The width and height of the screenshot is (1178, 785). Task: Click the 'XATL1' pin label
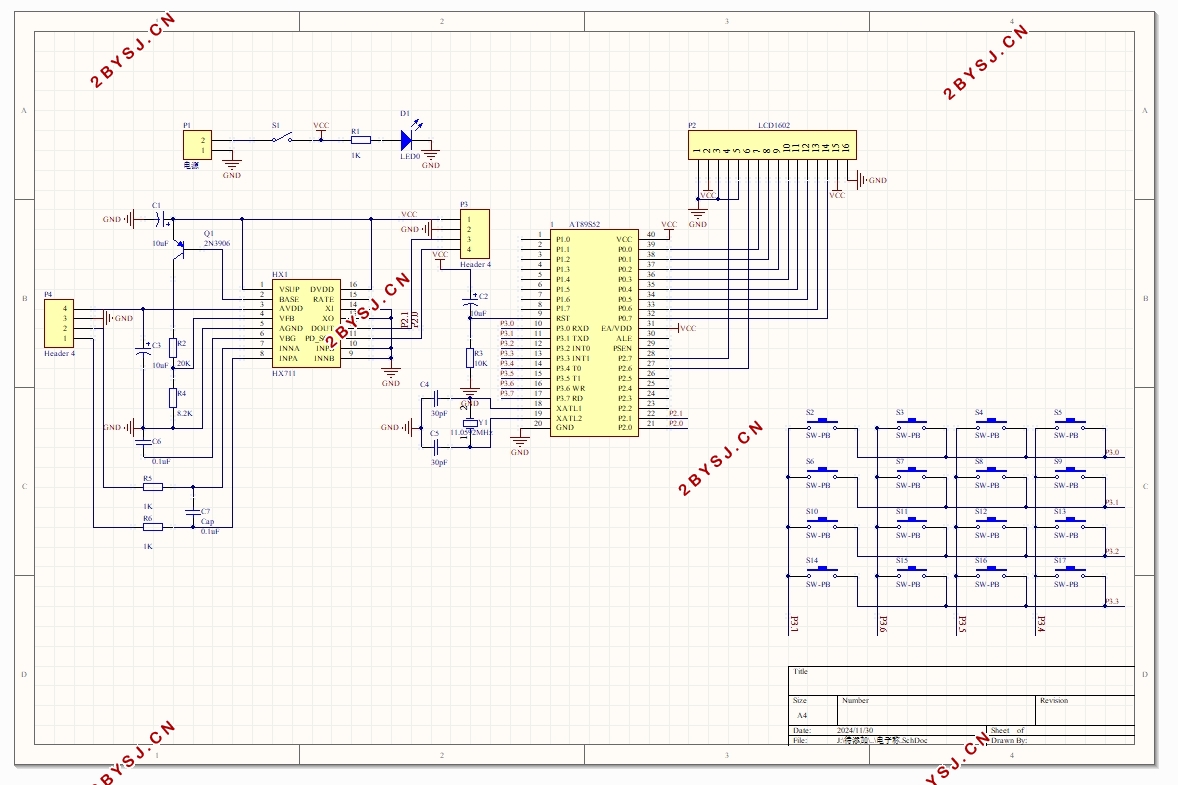pos(569,408)
